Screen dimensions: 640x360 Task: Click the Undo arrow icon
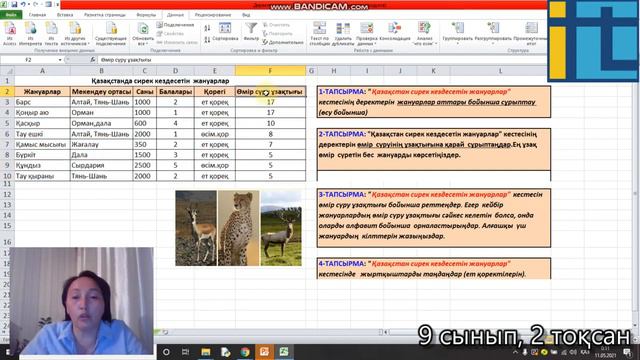(23, 4)
